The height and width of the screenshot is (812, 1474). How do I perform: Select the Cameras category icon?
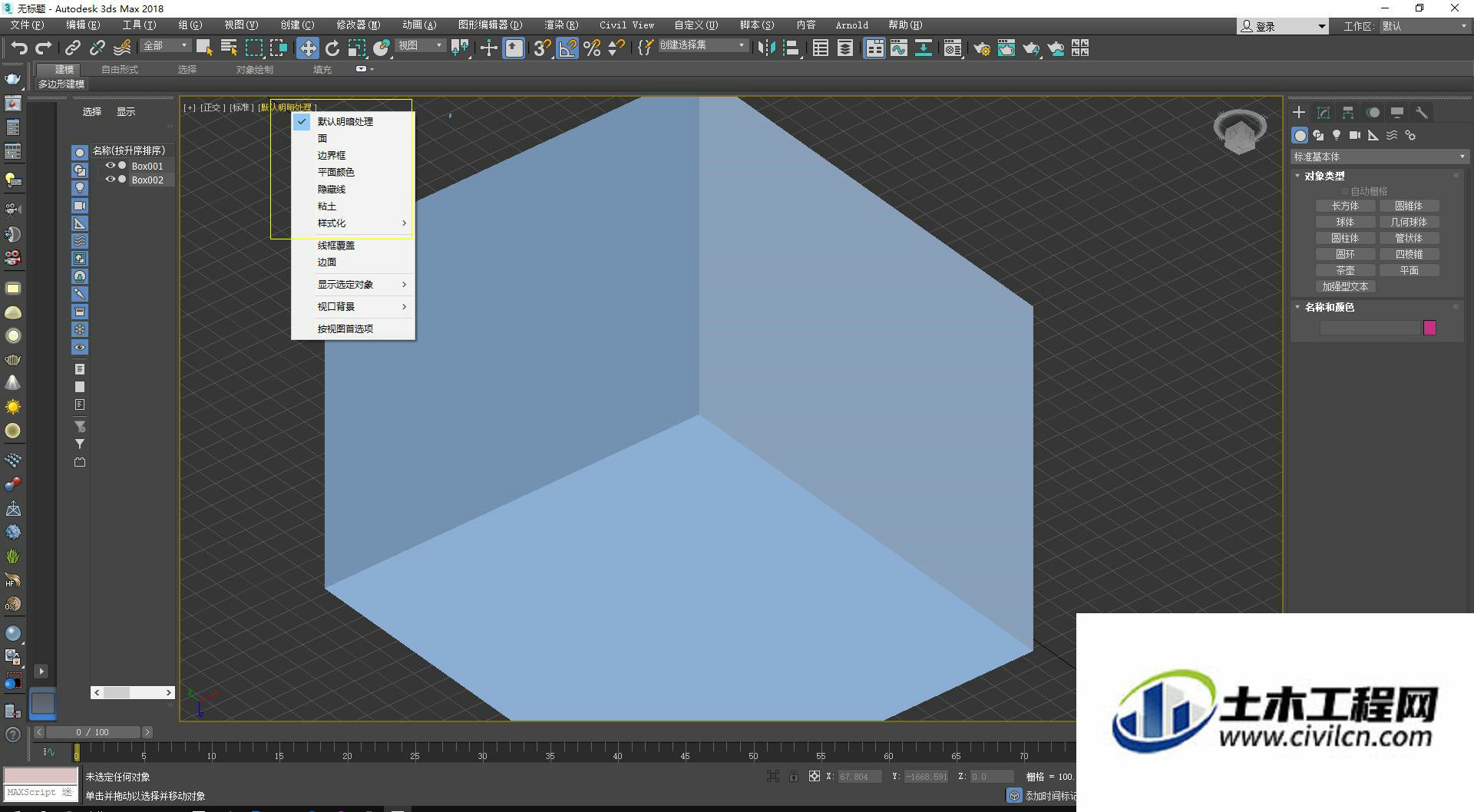point(1355,135)
